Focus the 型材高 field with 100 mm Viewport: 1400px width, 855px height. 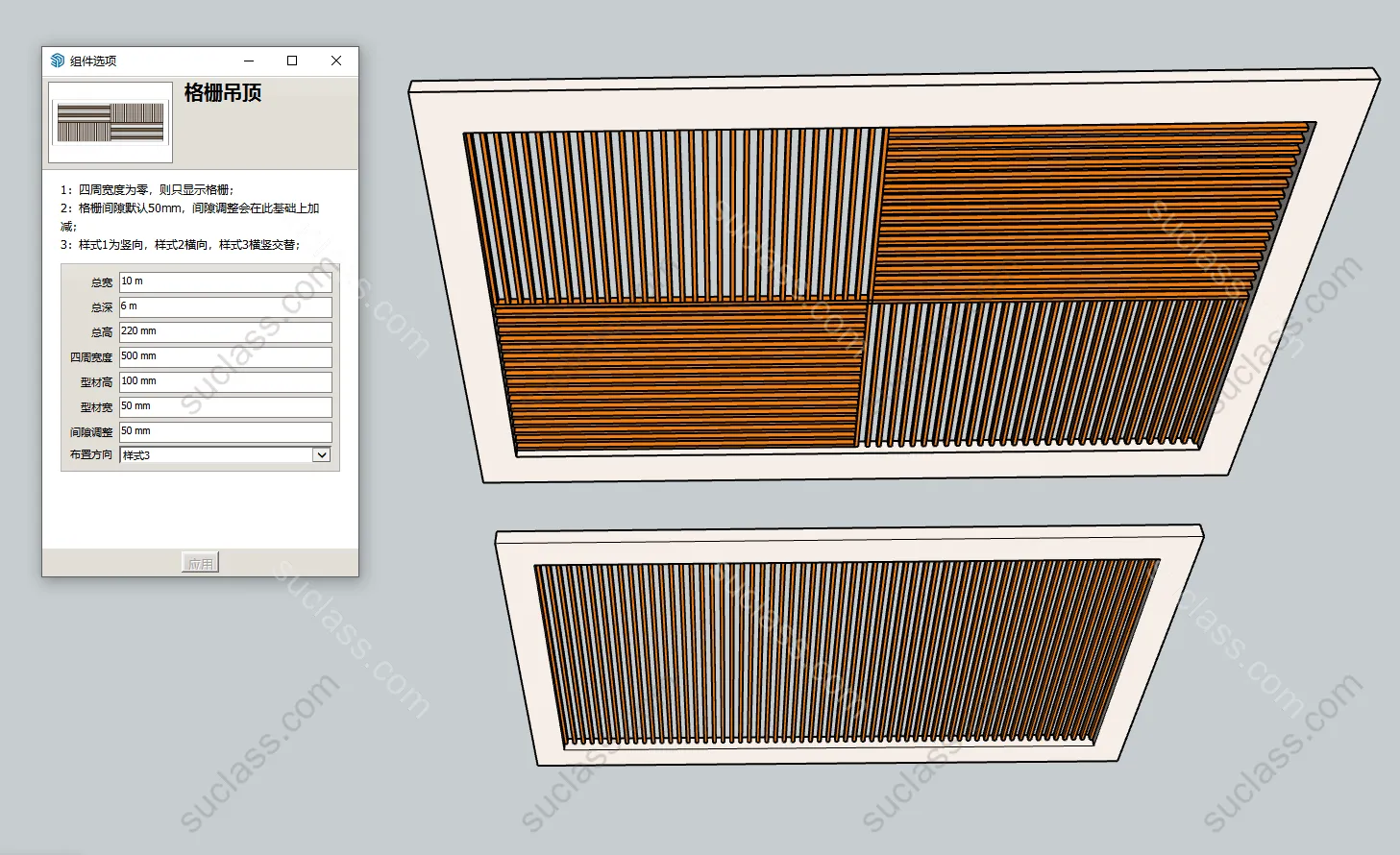(x=225, y=381)
